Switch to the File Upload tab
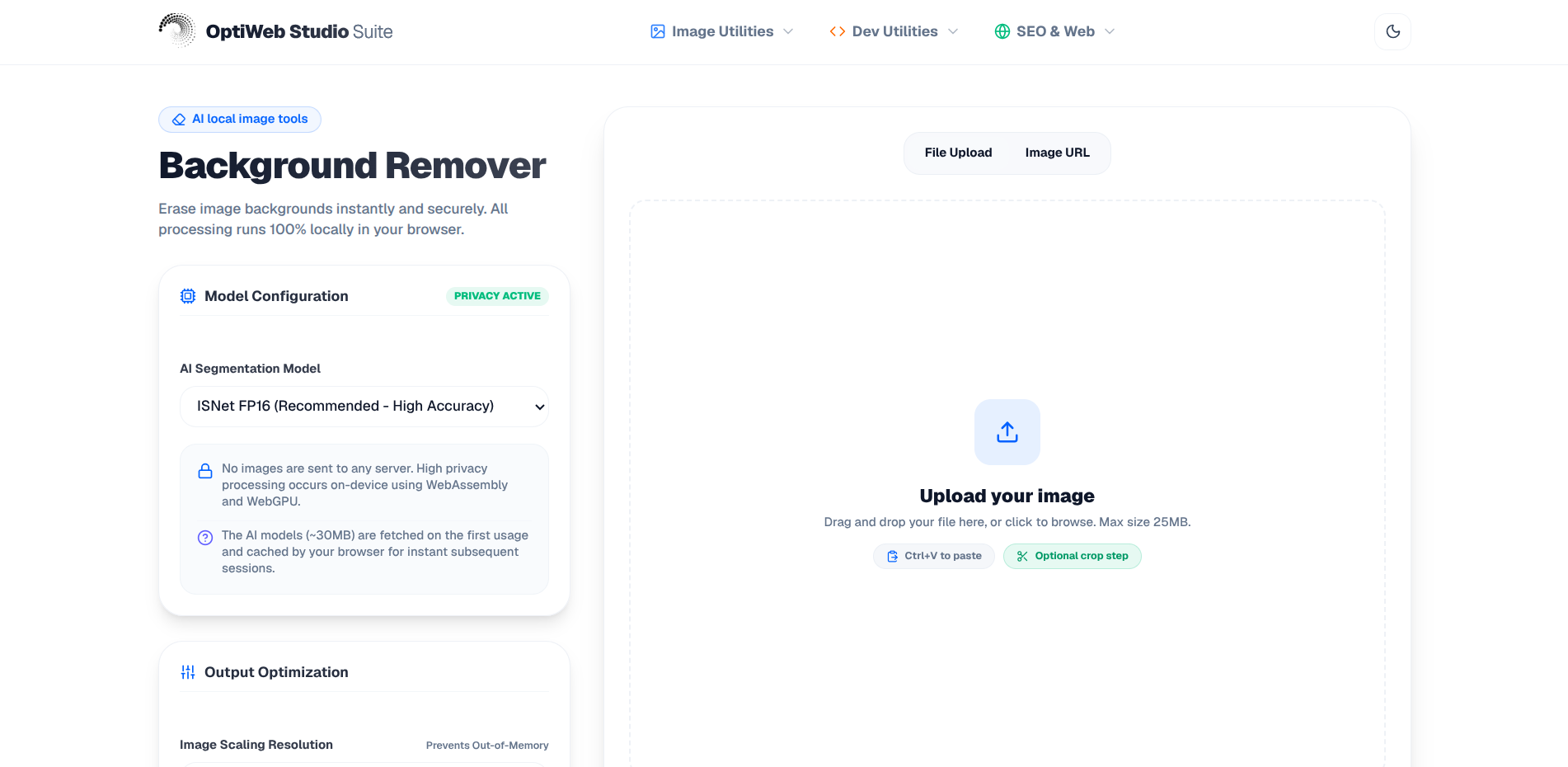 click(958, 153)
